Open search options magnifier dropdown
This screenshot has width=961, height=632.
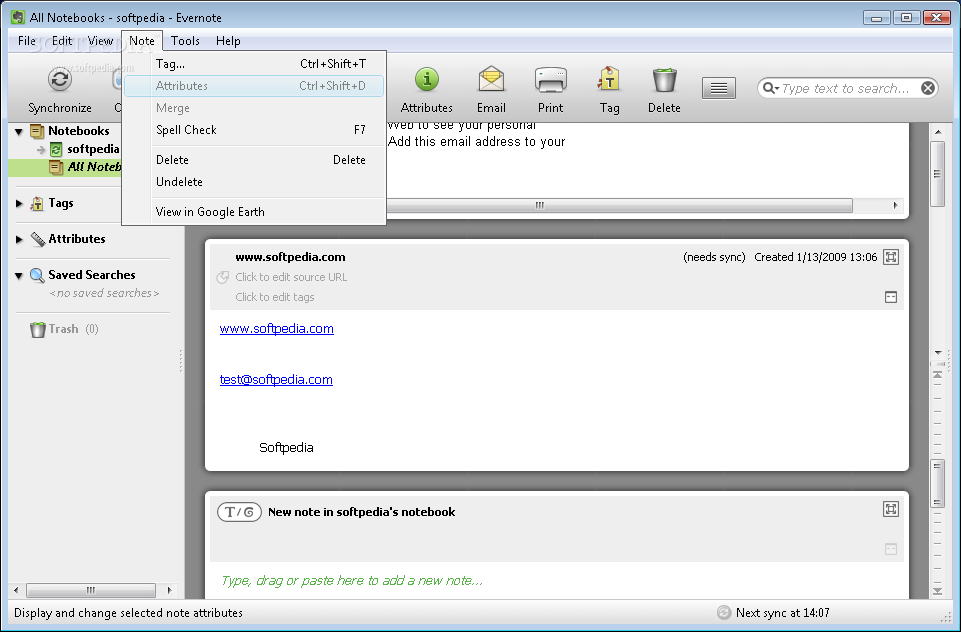770,88
